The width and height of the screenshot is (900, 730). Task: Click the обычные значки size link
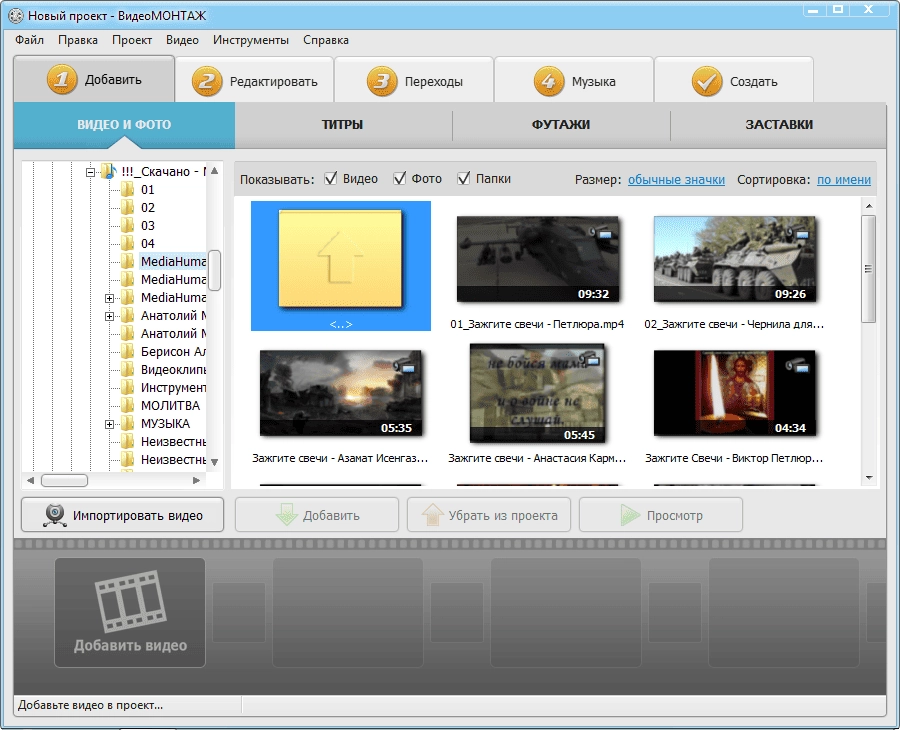pos(676,180)
